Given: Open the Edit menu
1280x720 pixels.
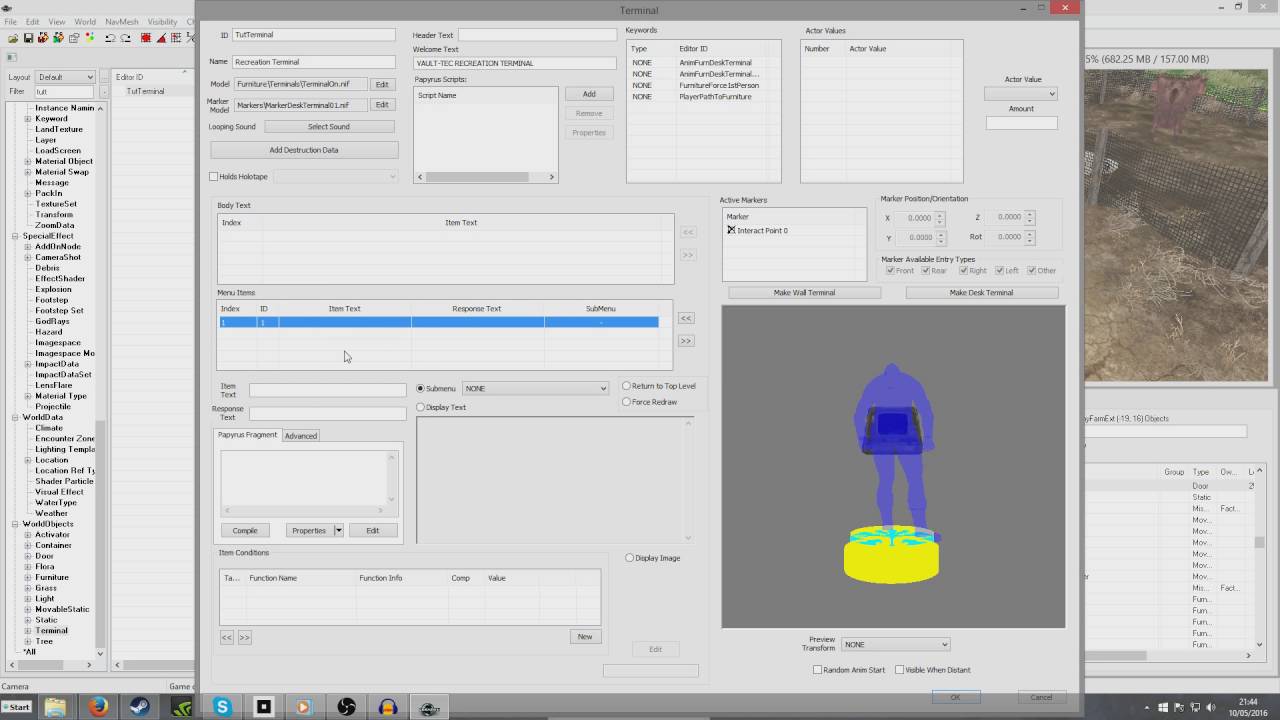Looking at the screenshot, I should (x=33, y=21).
